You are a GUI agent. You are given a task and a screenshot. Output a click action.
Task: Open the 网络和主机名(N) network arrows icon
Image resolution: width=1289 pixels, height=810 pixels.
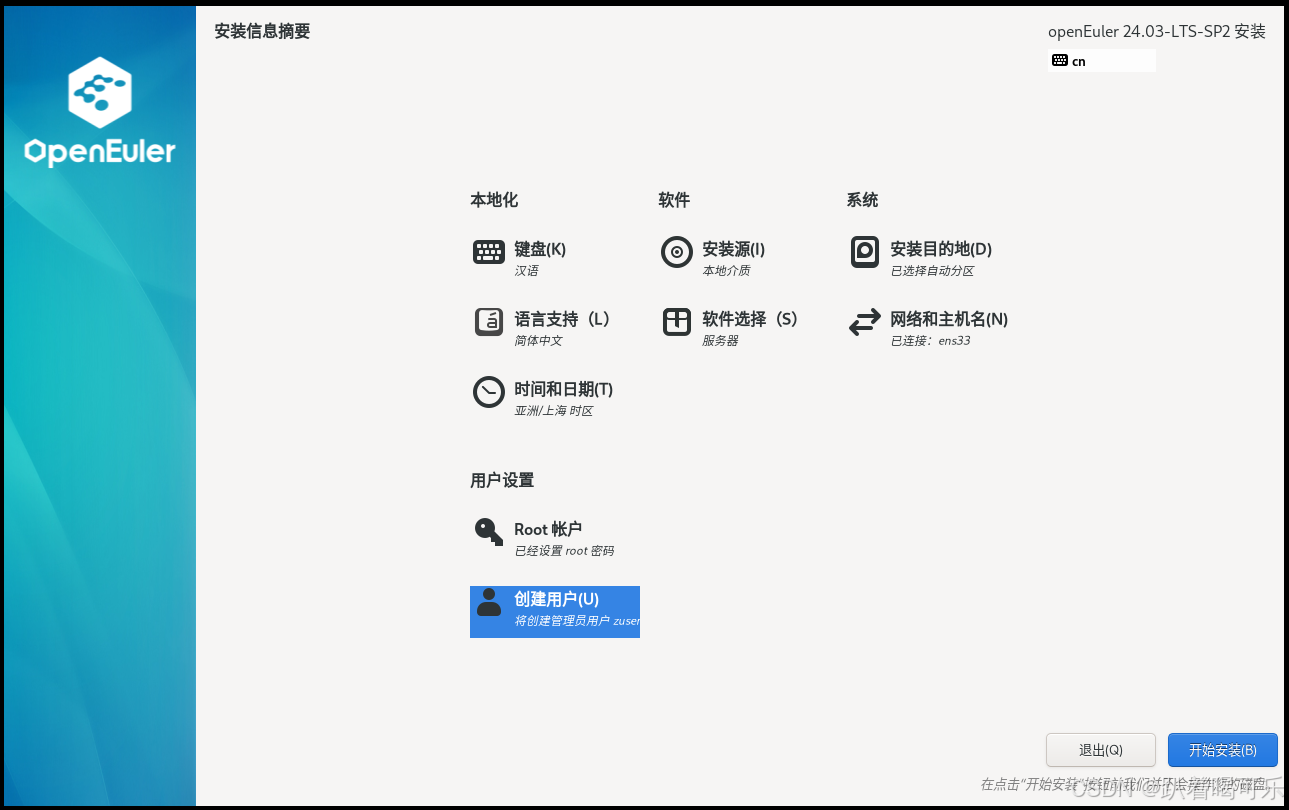pos(864,322)
